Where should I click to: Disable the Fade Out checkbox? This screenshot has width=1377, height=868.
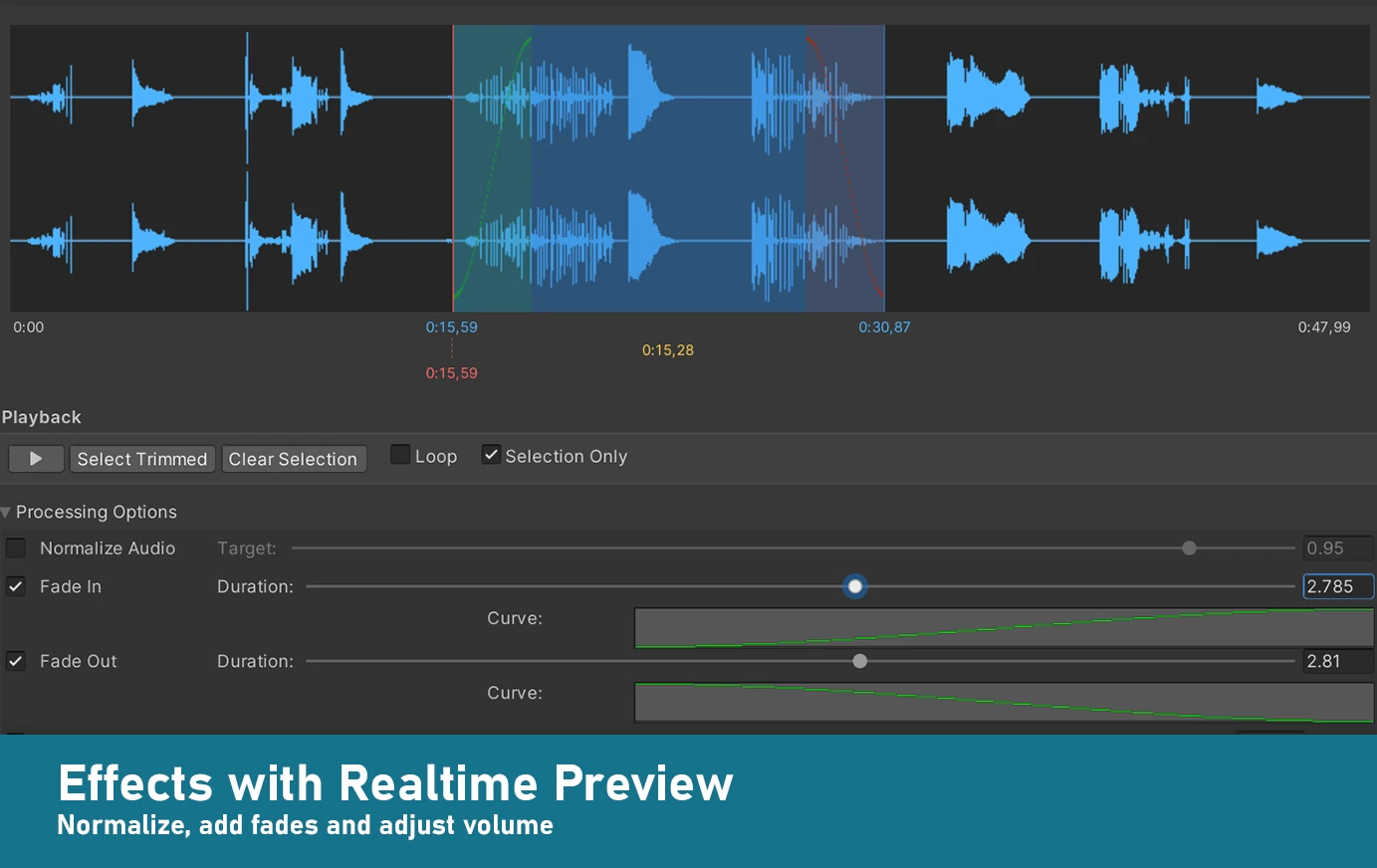point(16,661)
